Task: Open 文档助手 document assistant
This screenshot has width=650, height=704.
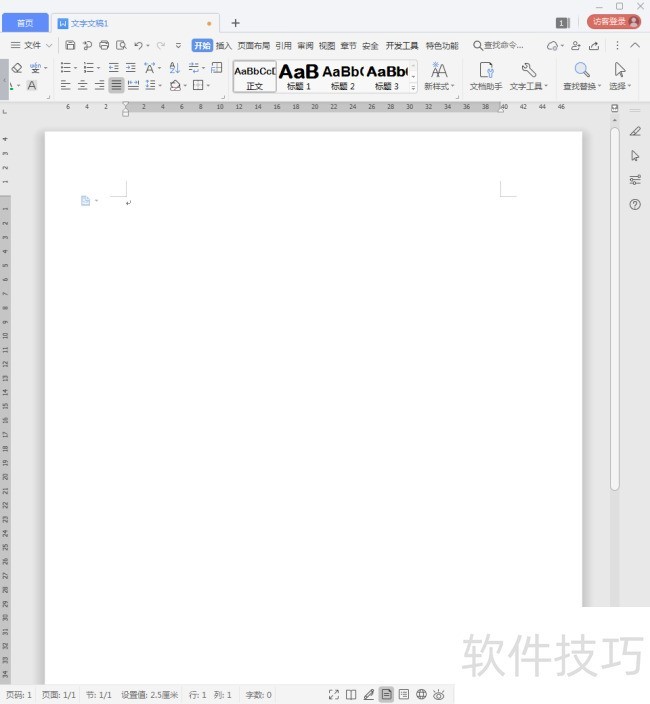Action: [486, 76]
